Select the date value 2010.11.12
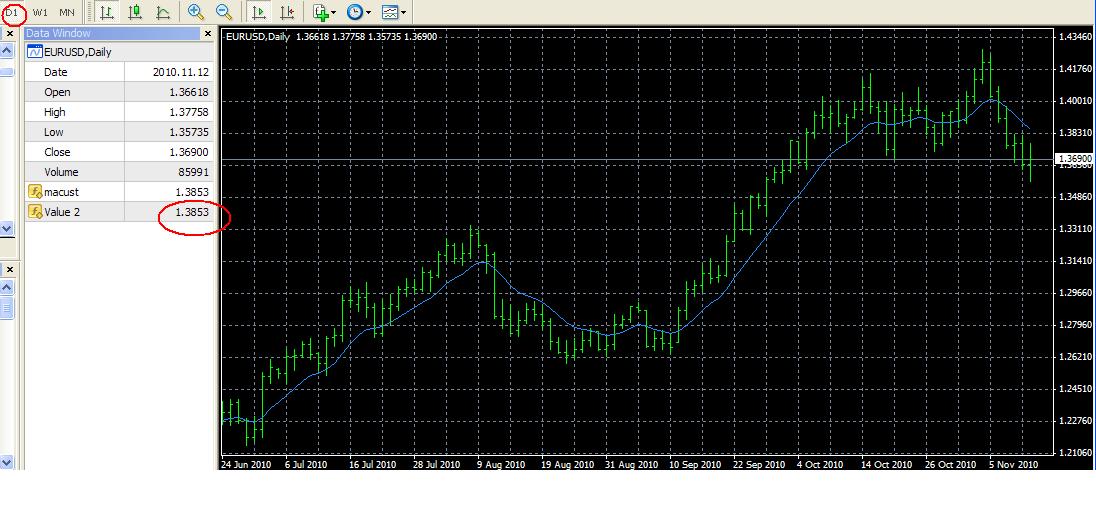 181,72
